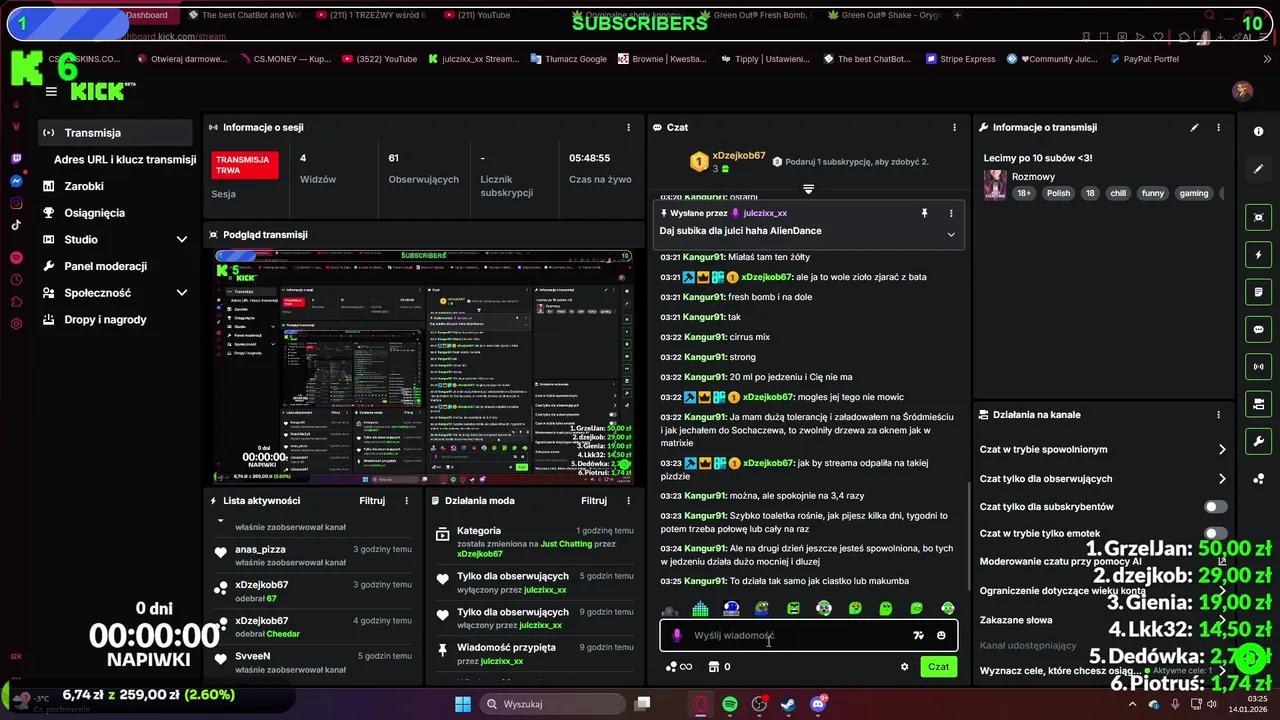Open Steam from the taskbar
Viewport: 1280px width, 720px height.
tap(788, 704)
